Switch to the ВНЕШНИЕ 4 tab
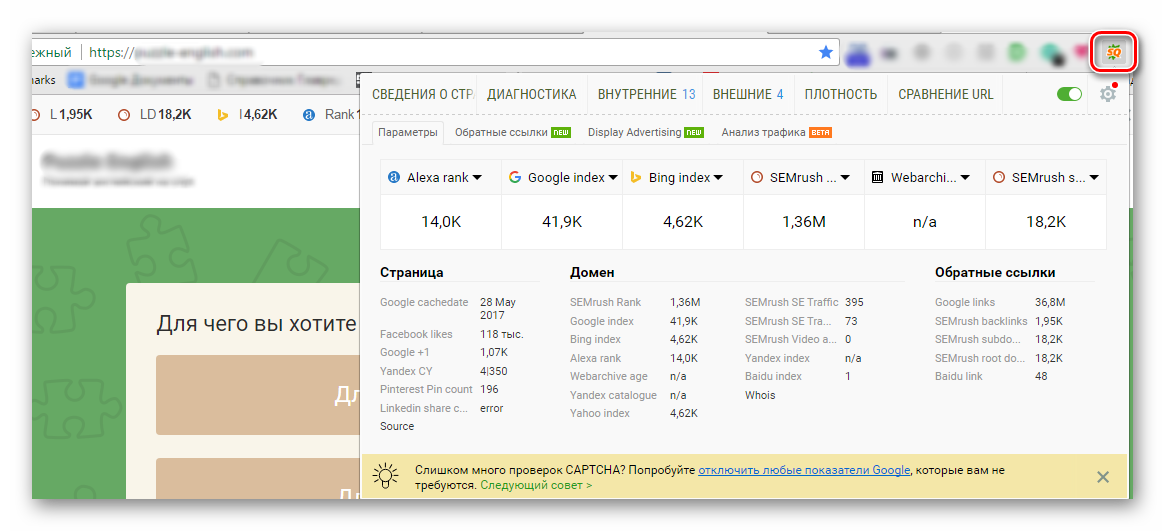The height and width of the screenshot is (531, 1165). point(748,94)
